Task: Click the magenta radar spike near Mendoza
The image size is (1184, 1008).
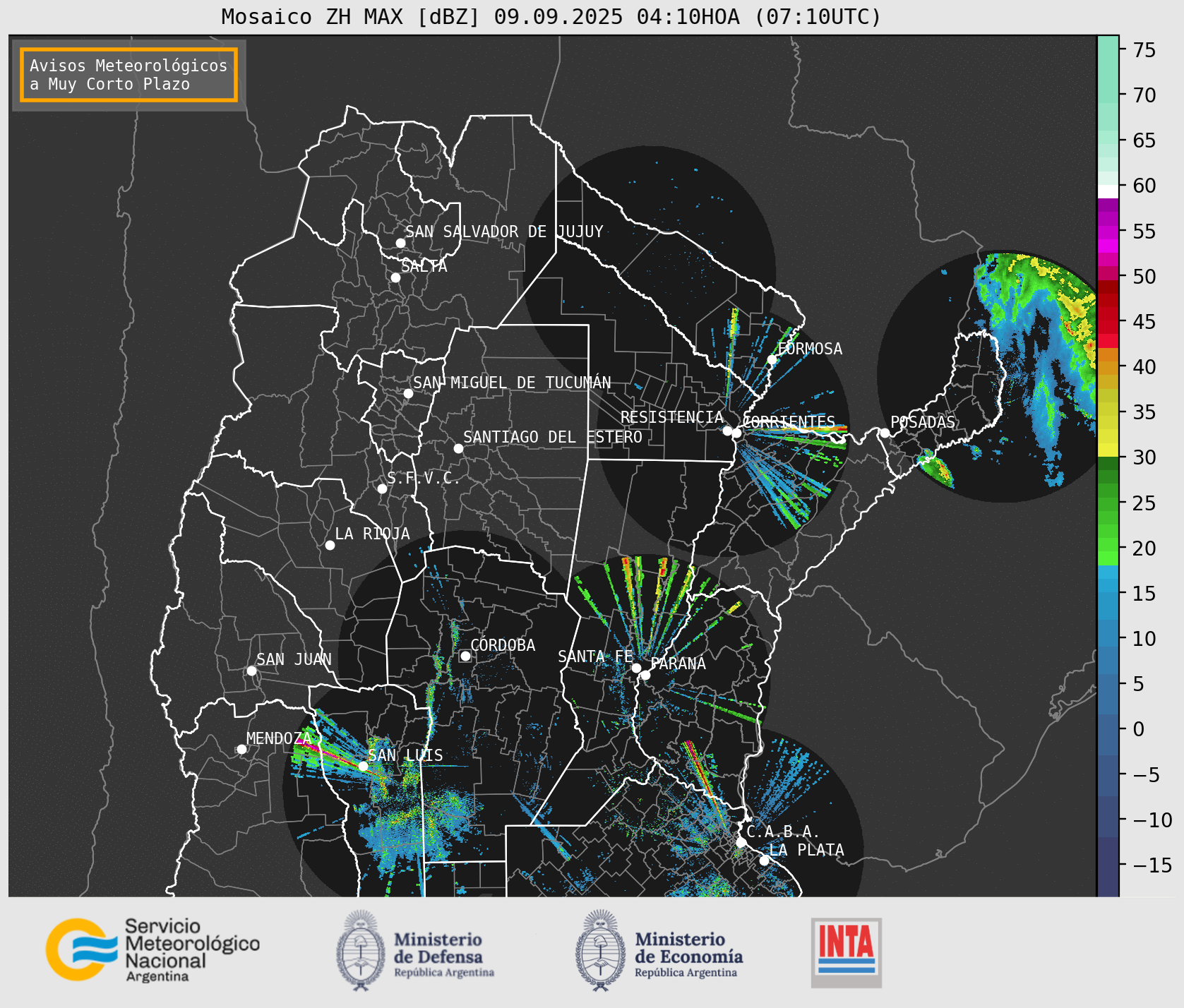Action: (x=329, y=754)
